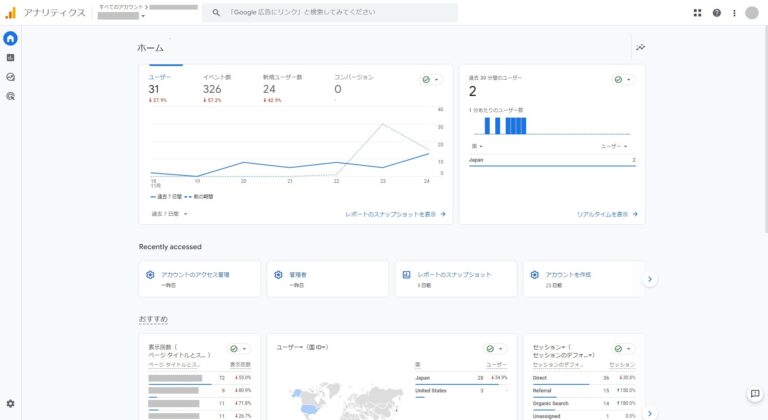Open the Google apps grid icon
The height and width of the screenshot is (420, 768).
697,13
